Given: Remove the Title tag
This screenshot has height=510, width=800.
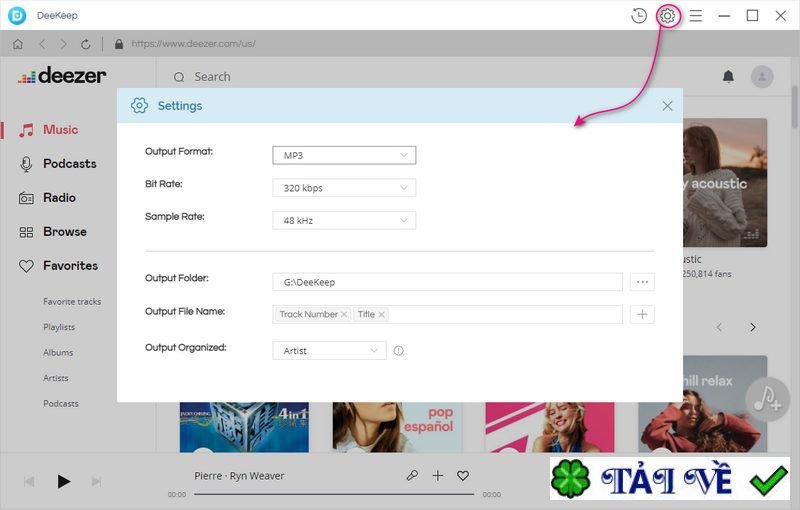Looking at the screenshot, I should [x=381, y=315].
